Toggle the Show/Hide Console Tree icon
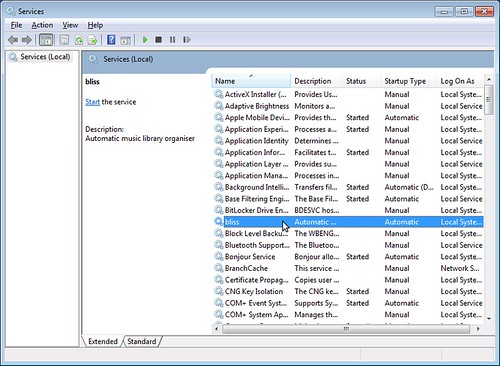The height and width of the screenshot is (366, 500). click(x=46, y=40)
